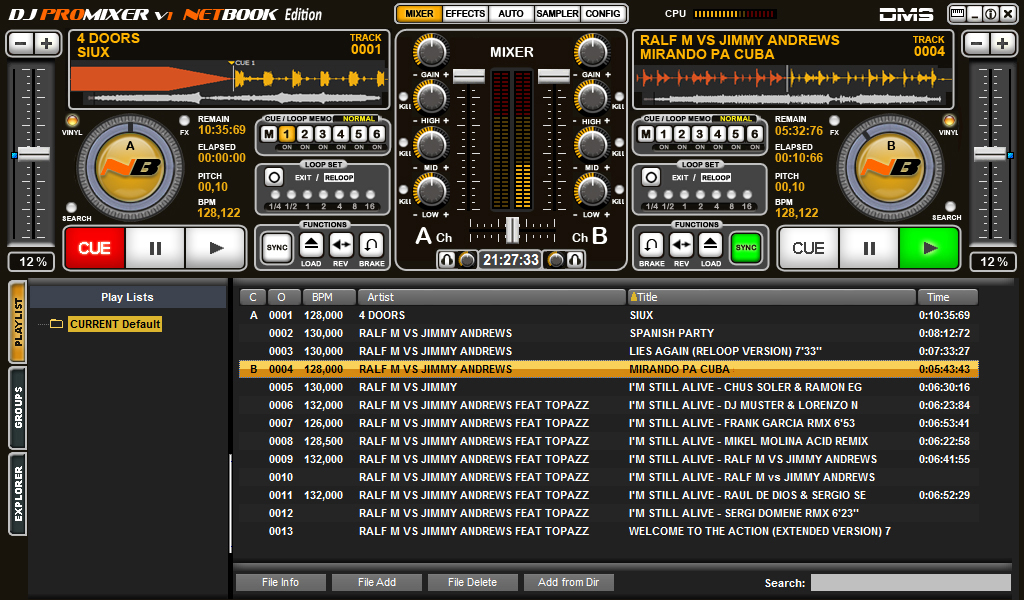This screenshot has height=600, width=1024.
Task: Toggle headphone cue monitoring for channel A
Action: 447,260
